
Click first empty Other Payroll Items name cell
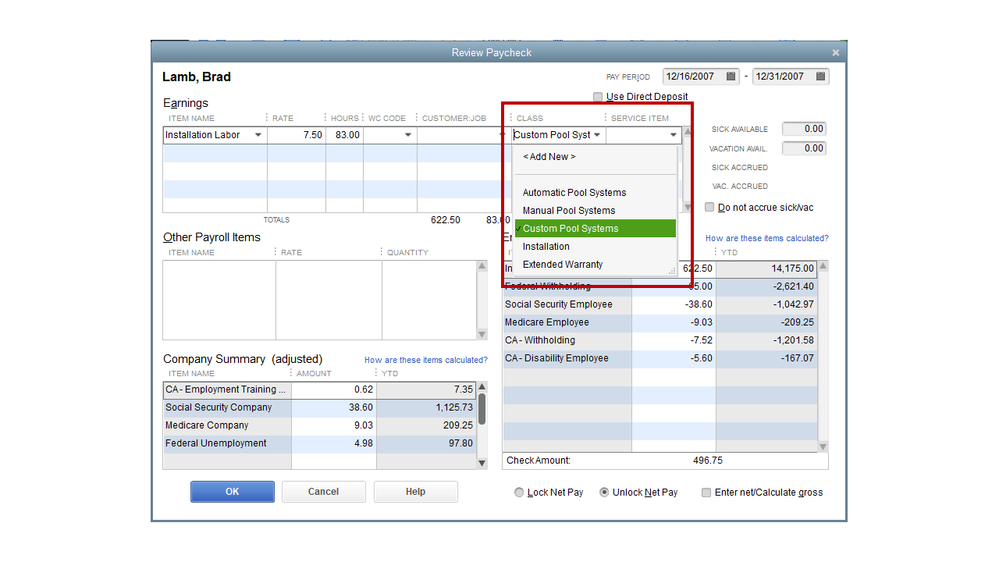[x=219, y=268]
